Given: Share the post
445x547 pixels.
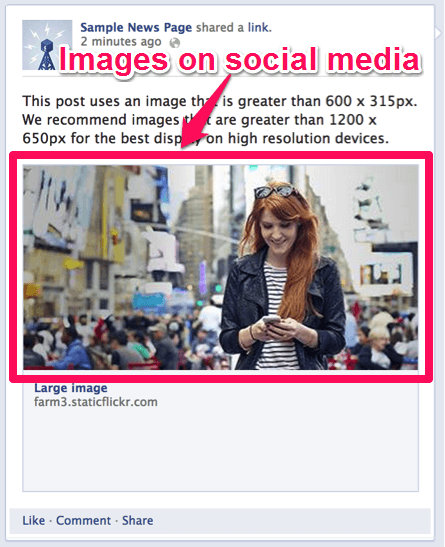Looking at the screenshot, I should 137,520.
